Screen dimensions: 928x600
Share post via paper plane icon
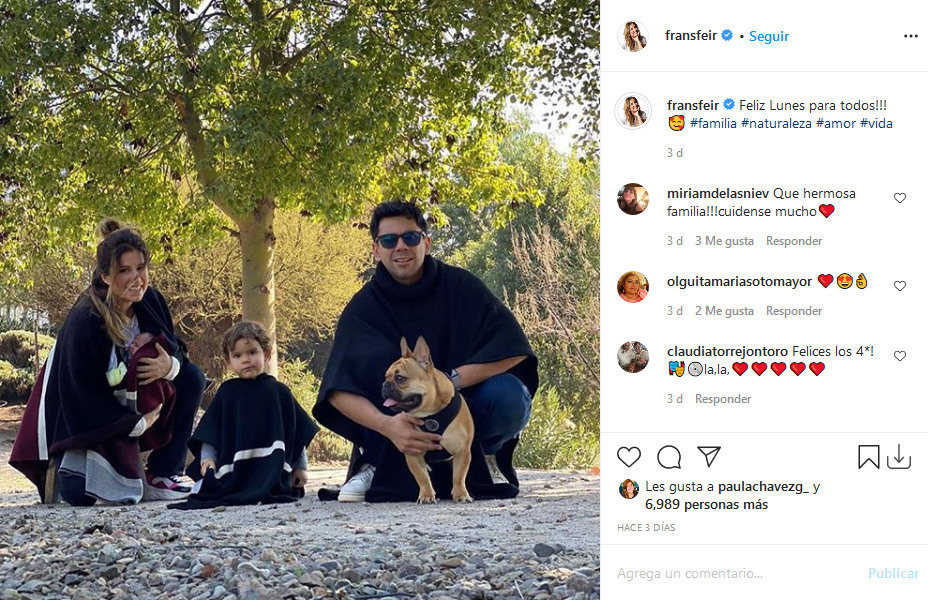[708, 456]
